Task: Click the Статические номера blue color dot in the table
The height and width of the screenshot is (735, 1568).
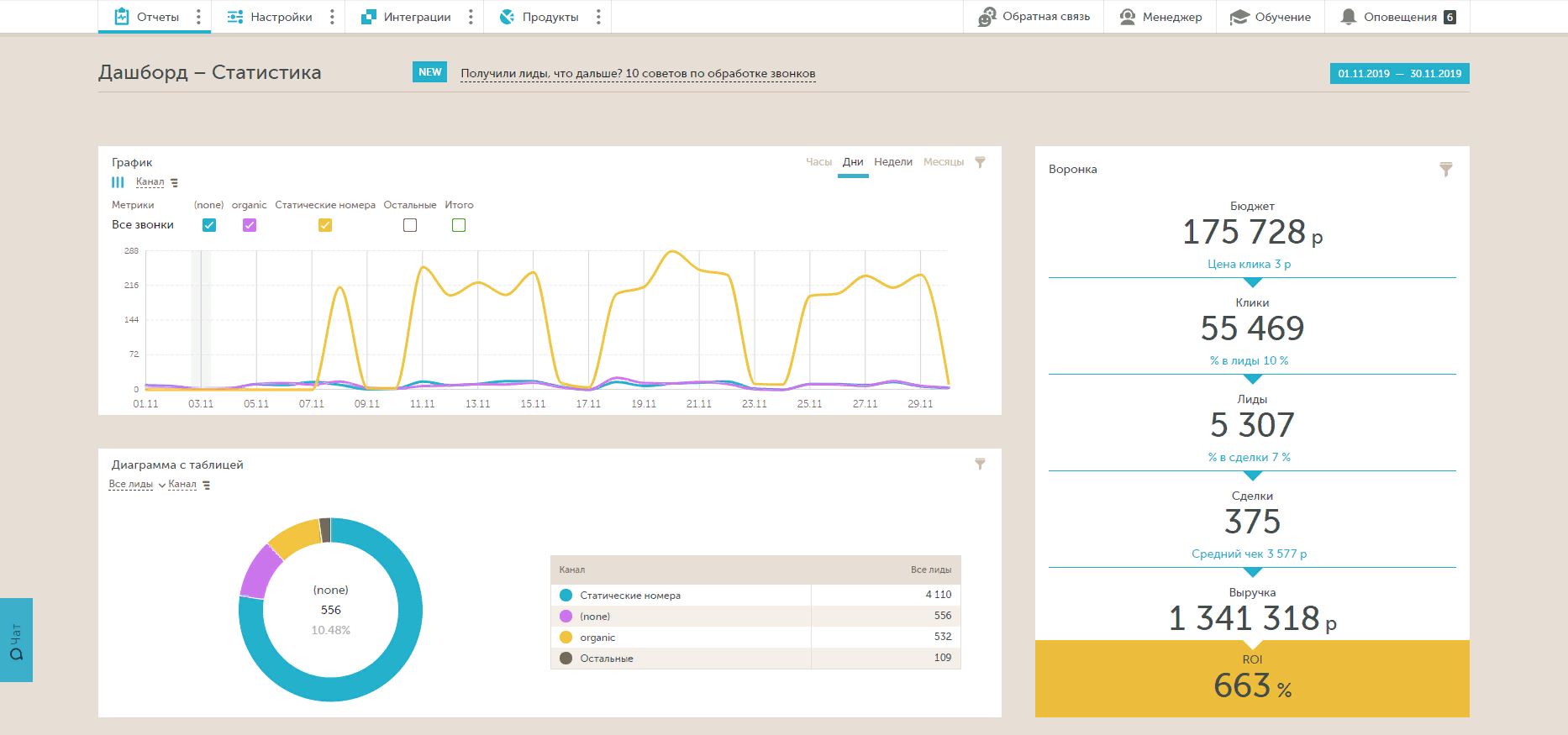Action: coord(566,596)
